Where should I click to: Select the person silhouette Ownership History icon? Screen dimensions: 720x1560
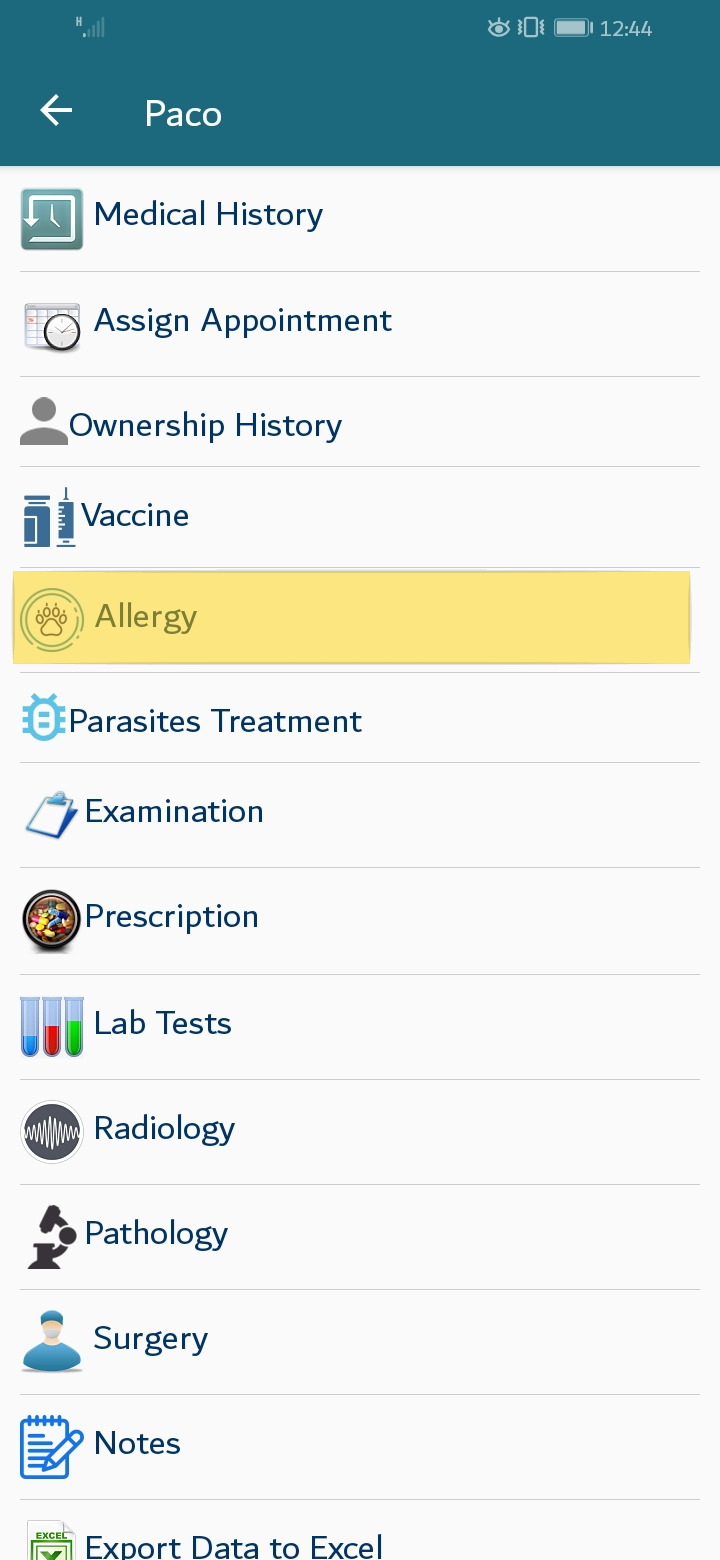click(x=44, y=421)
